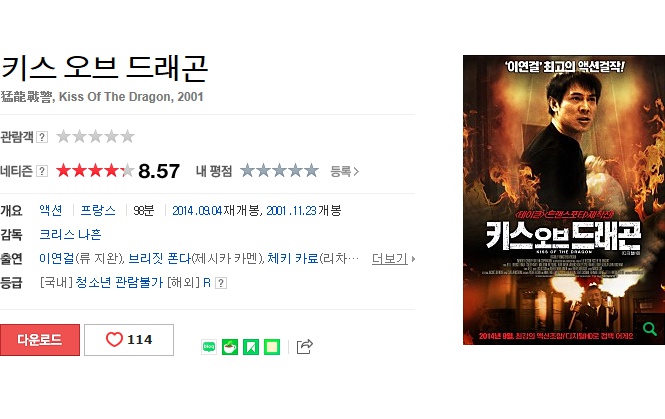The height and width of the screenshot is (419, 665).
Task: Expand cast list with 더보기
Action: coord(393,258)
